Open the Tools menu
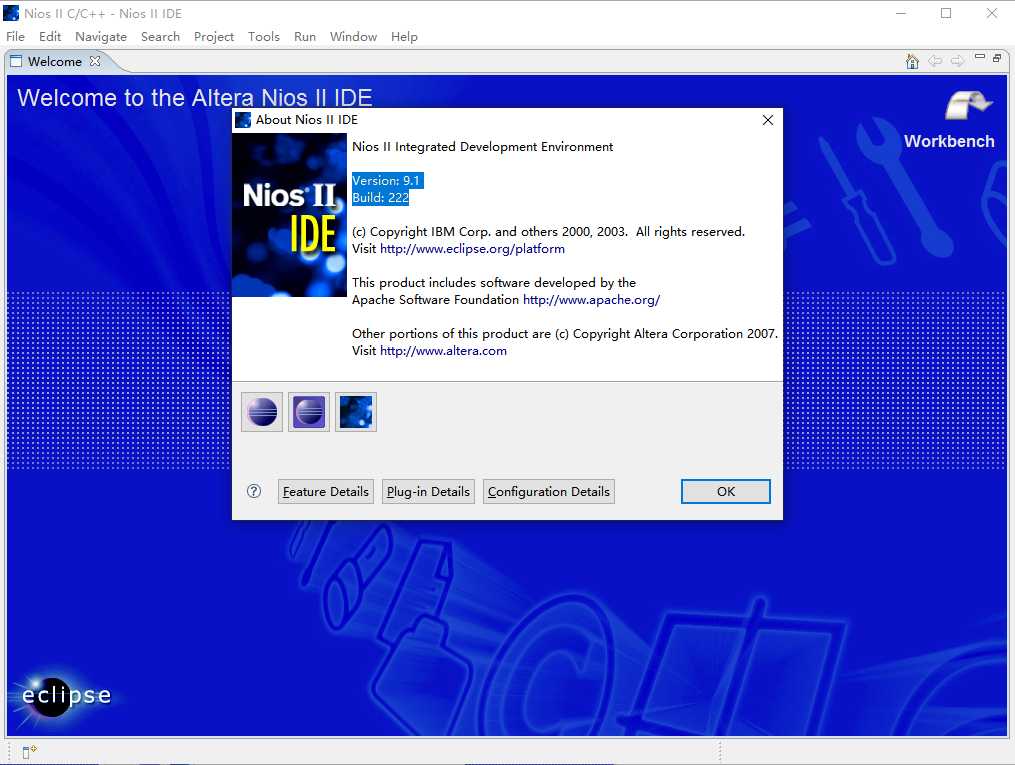This screenshot has width=1015, height=765. tap(263, 37)
